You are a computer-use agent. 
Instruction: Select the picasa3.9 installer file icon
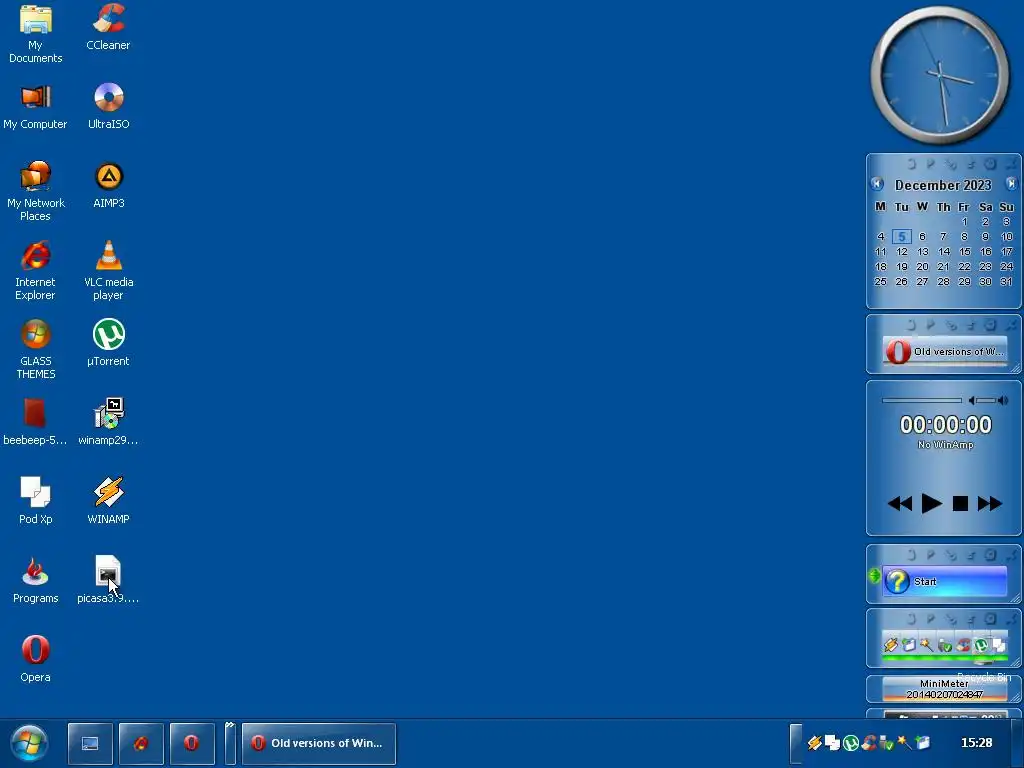coord(108,581)
